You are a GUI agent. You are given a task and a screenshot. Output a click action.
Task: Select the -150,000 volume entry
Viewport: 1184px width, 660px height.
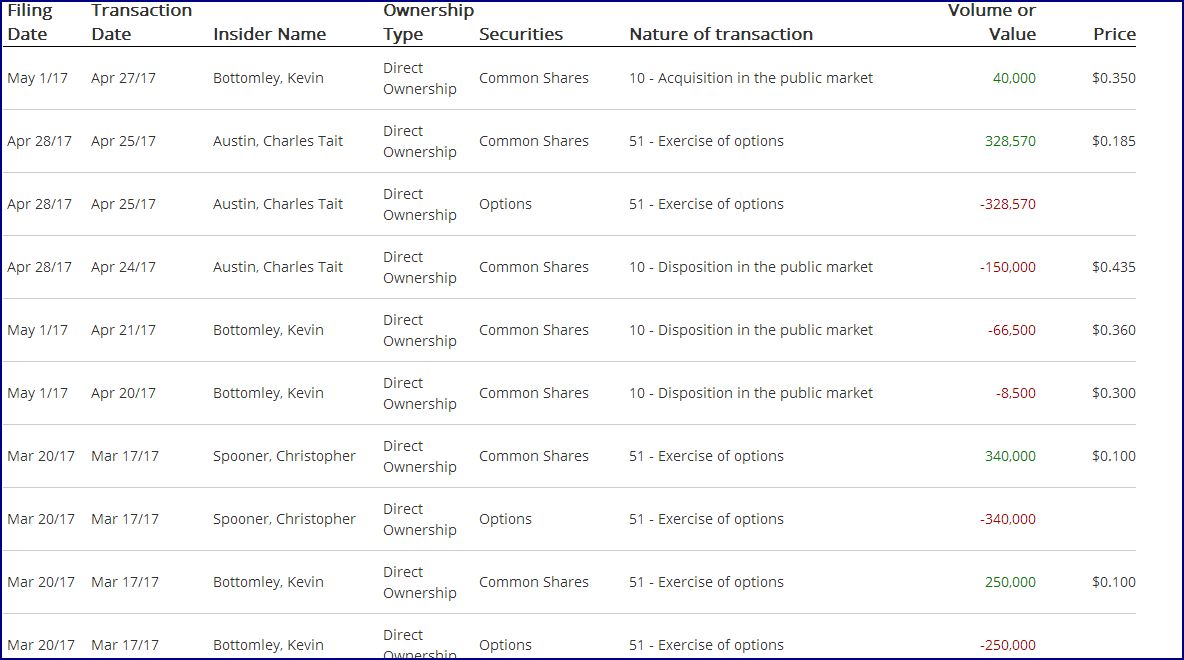(x=1008, y=267)
